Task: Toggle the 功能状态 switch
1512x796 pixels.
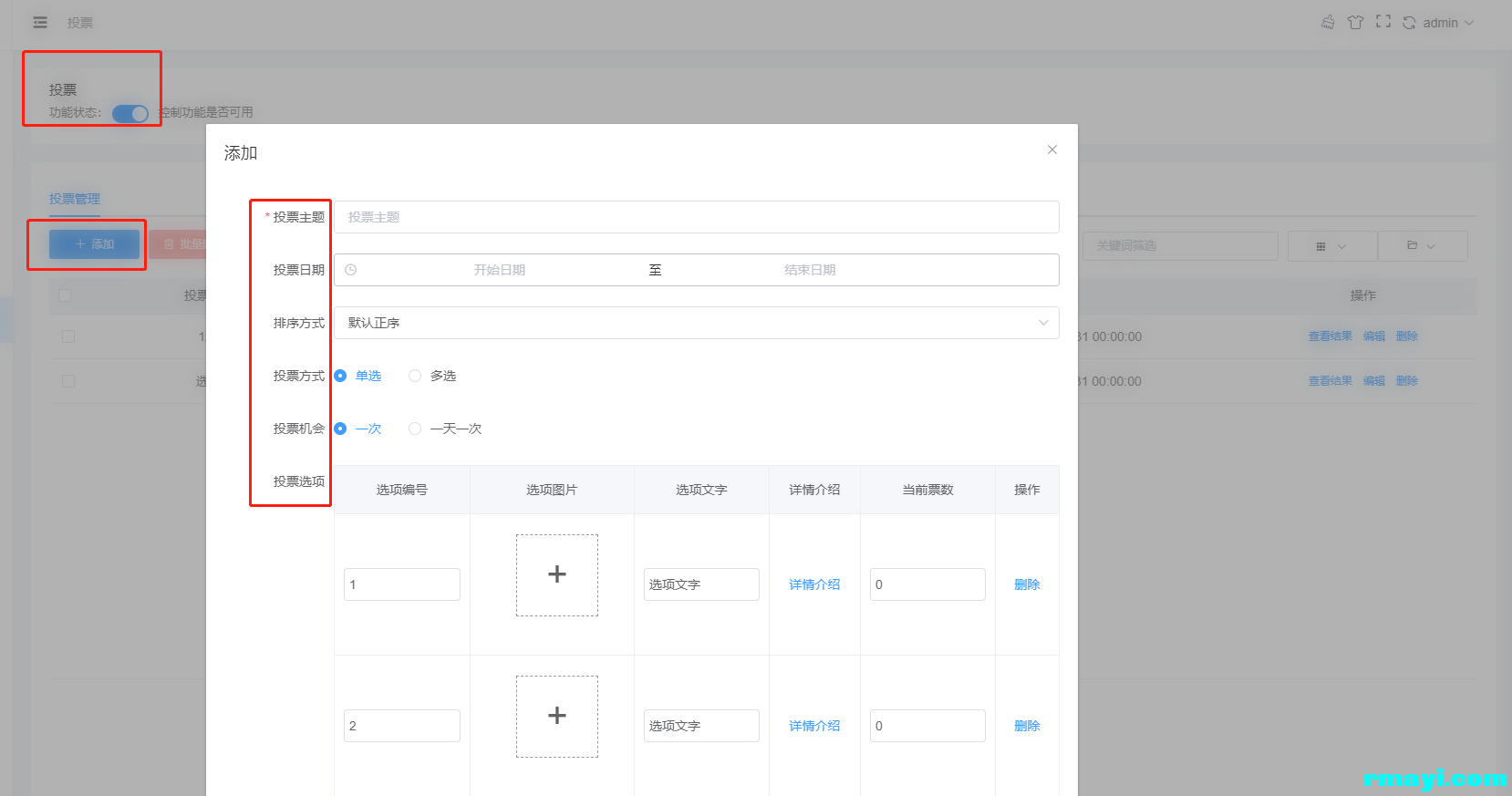Action: (130, 113)
